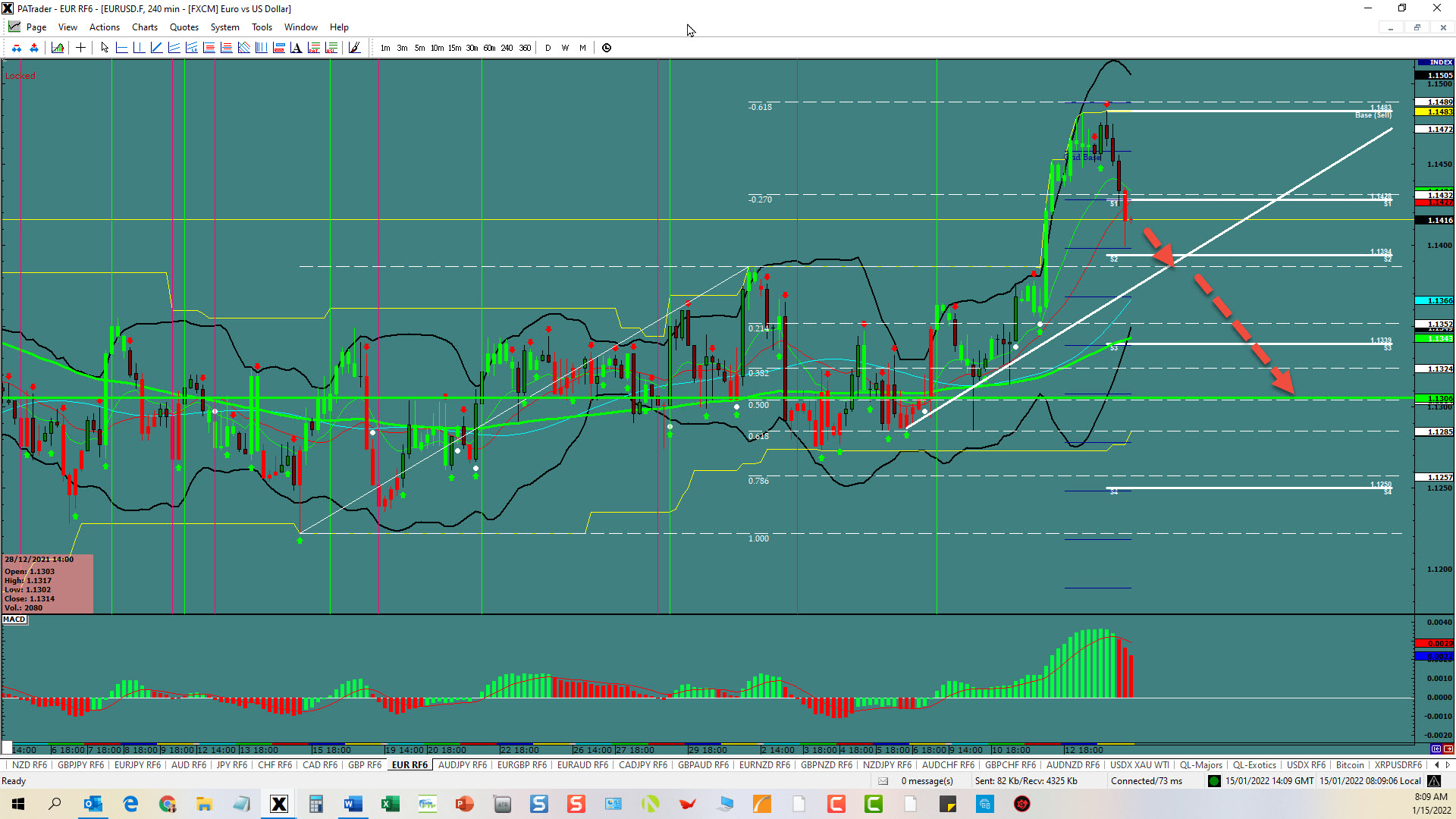Switch chart to Daily (D) timeframe

tap(548, 48)
